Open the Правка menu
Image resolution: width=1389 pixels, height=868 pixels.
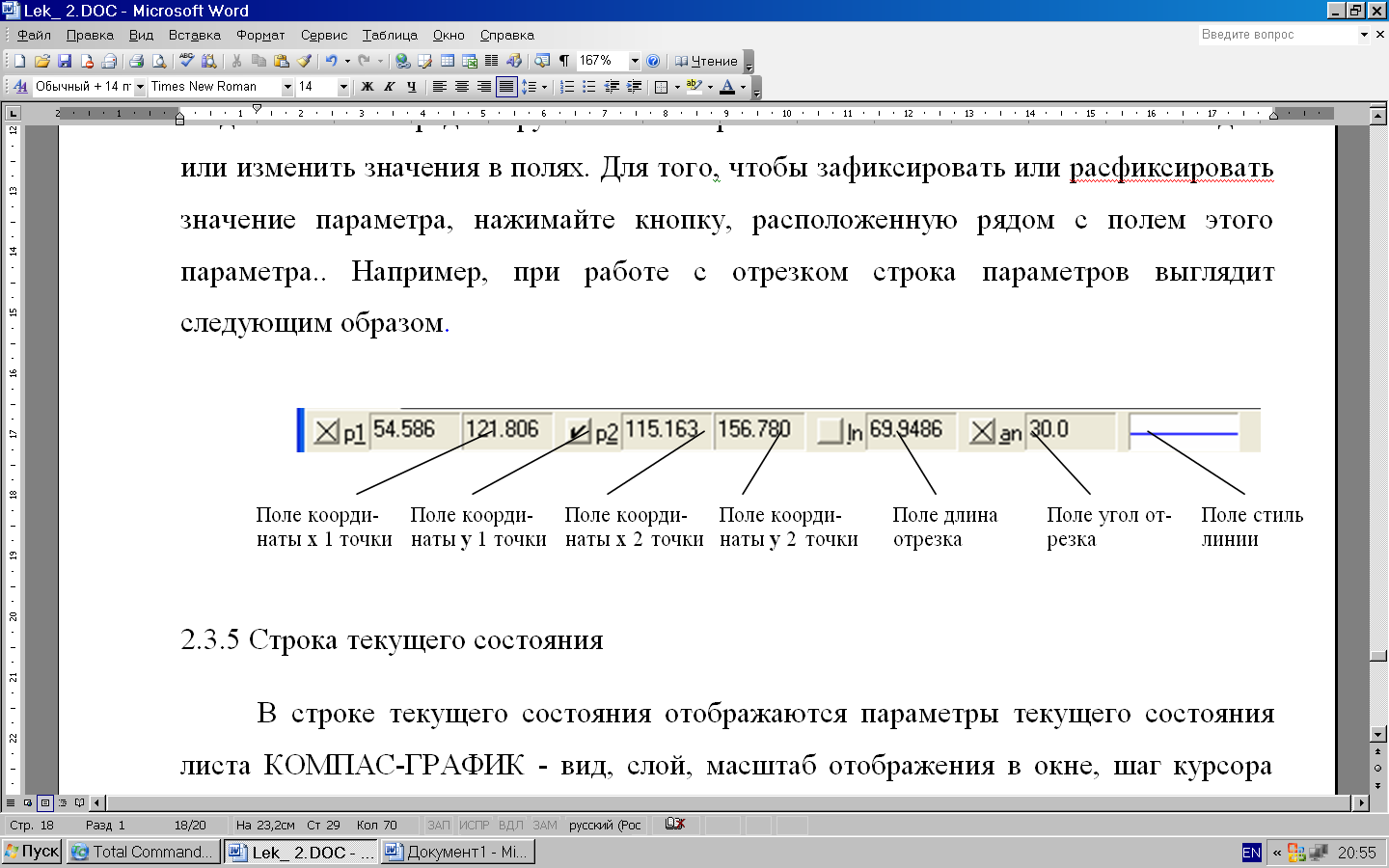pos(90,35)
